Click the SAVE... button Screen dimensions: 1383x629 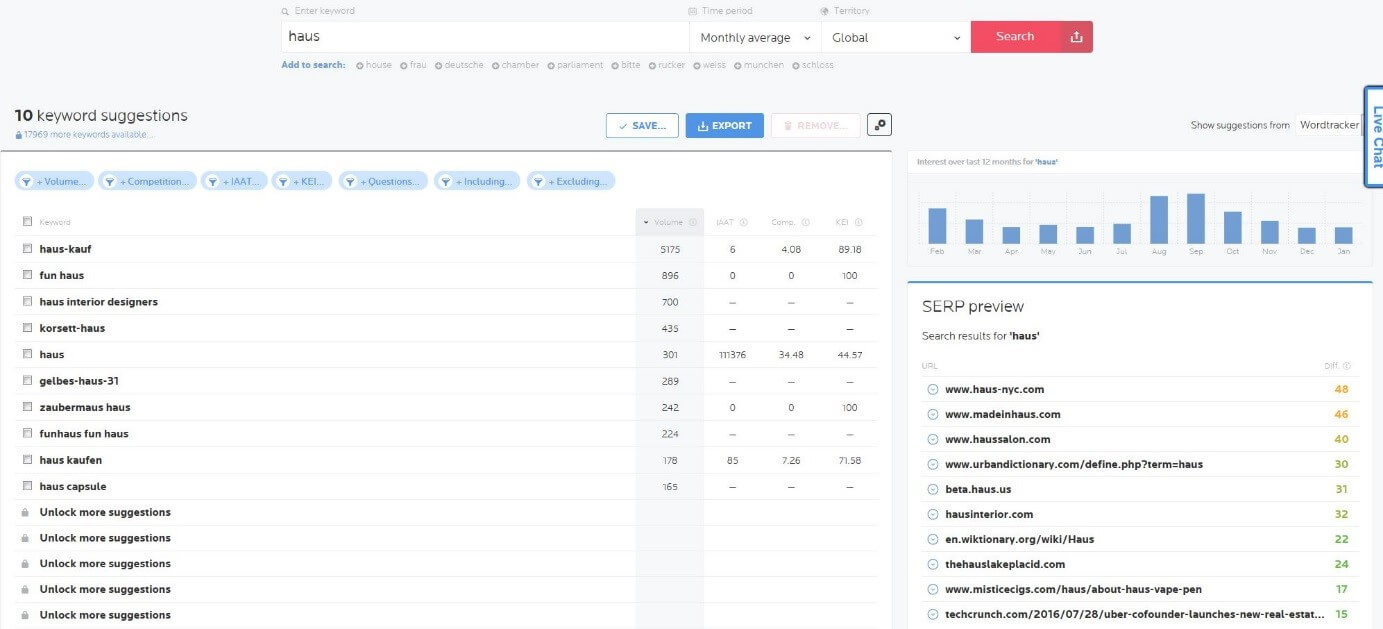point(642,125)
